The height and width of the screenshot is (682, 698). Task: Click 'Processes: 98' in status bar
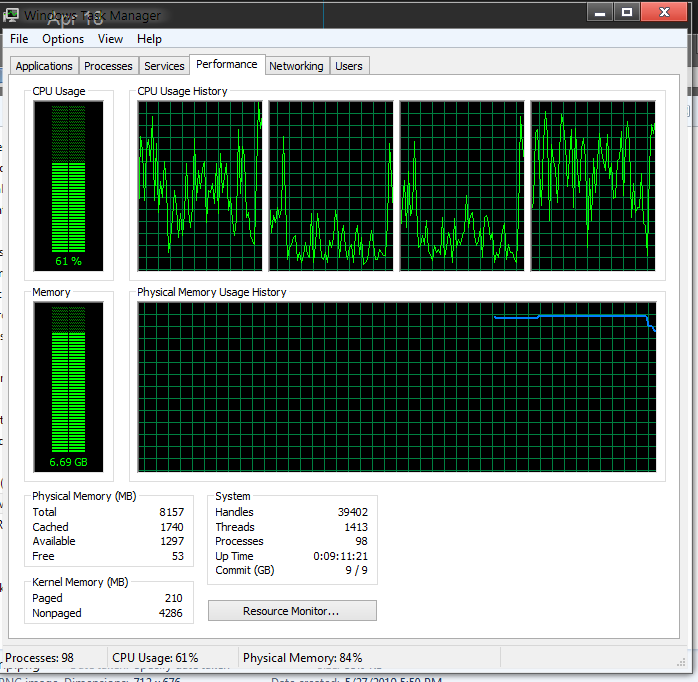point(40,658)
